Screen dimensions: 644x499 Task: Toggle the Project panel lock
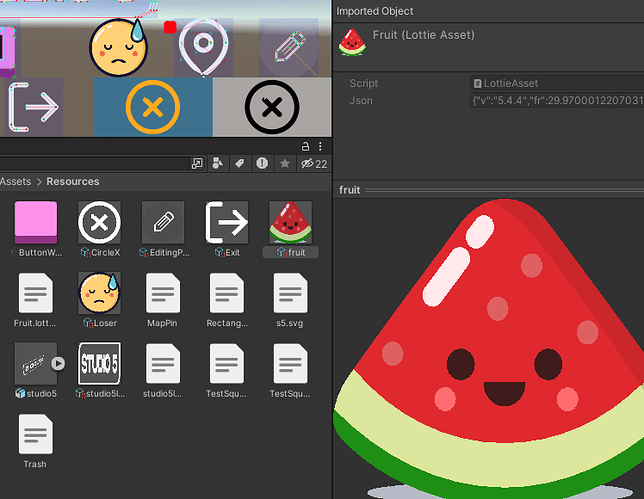point(305,147)
